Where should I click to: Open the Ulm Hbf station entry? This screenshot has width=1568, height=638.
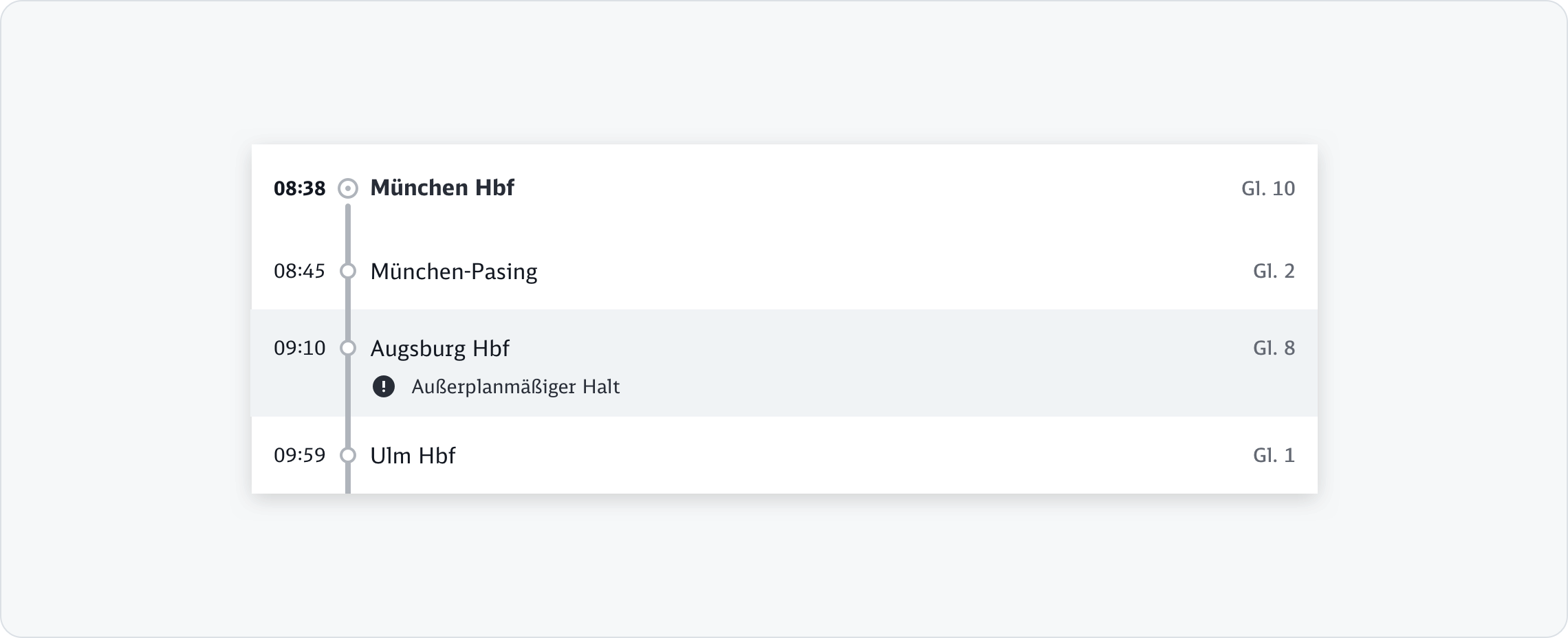click(413, 455)
